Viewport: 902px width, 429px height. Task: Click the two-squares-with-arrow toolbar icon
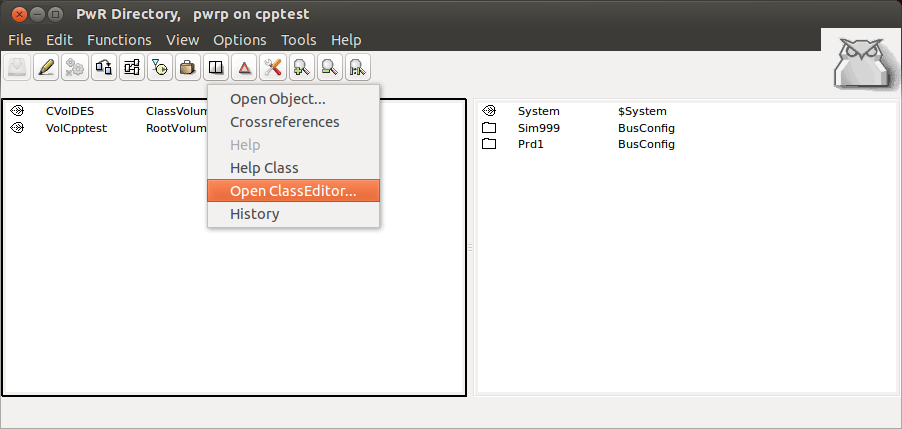point(104,68)
